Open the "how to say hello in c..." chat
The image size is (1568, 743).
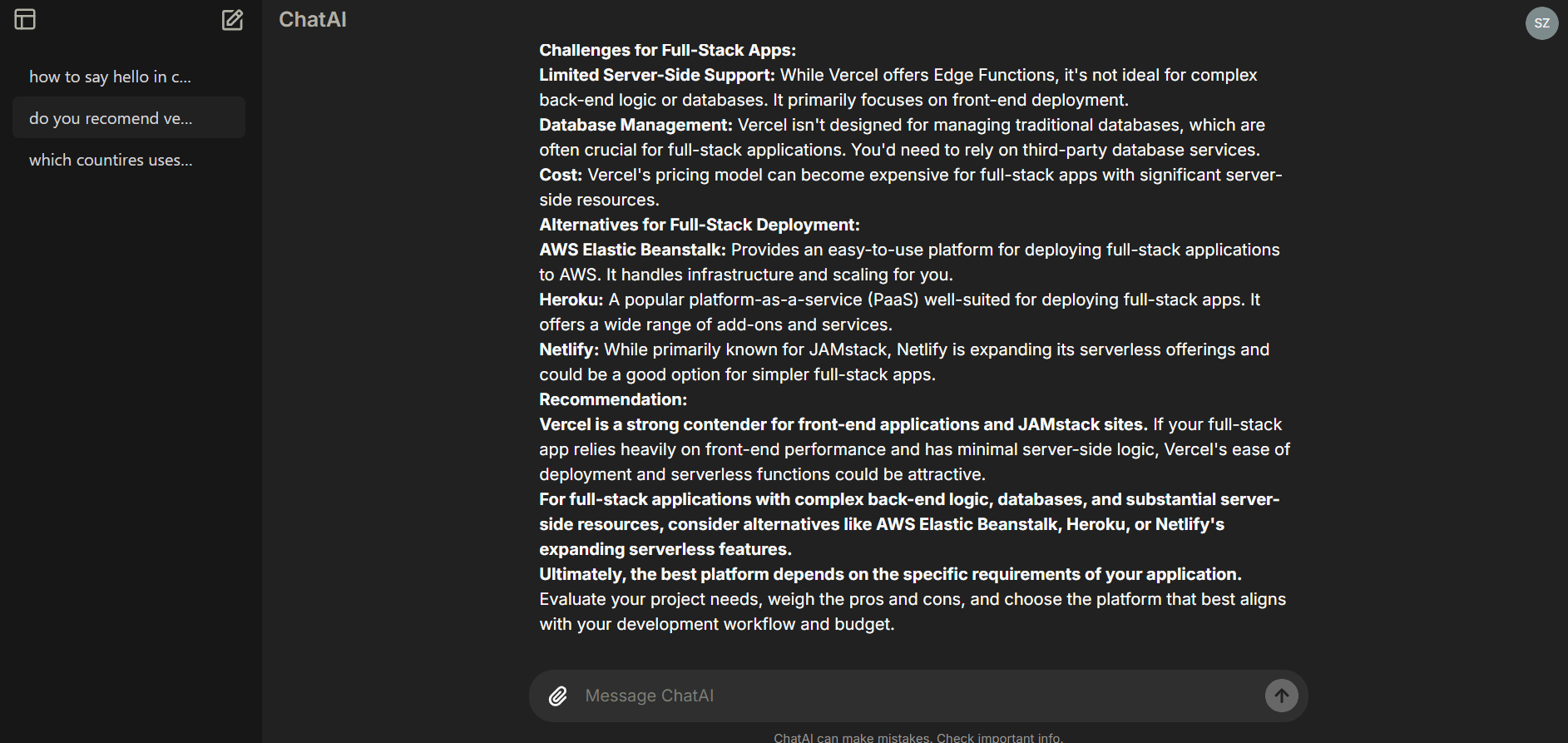(110, 77)
